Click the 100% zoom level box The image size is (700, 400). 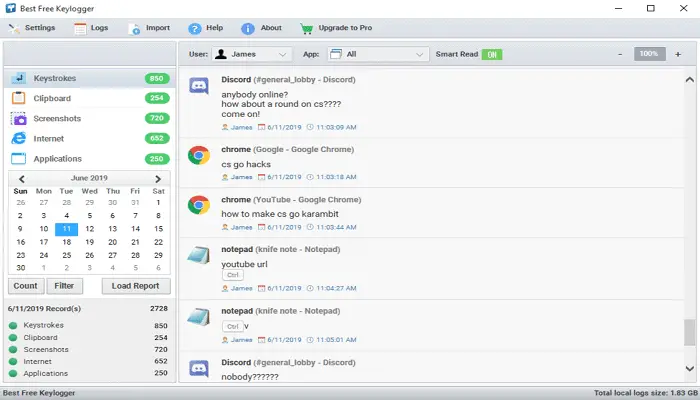[x=650, y=54]
